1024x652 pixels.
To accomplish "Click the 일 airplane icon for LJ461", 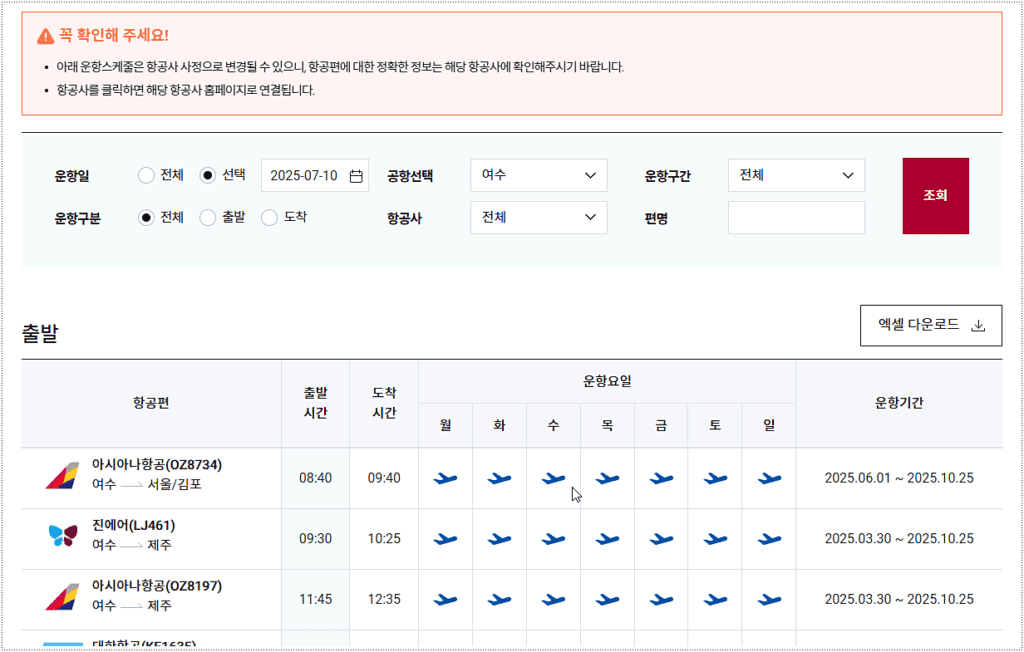I will (769, 539).
